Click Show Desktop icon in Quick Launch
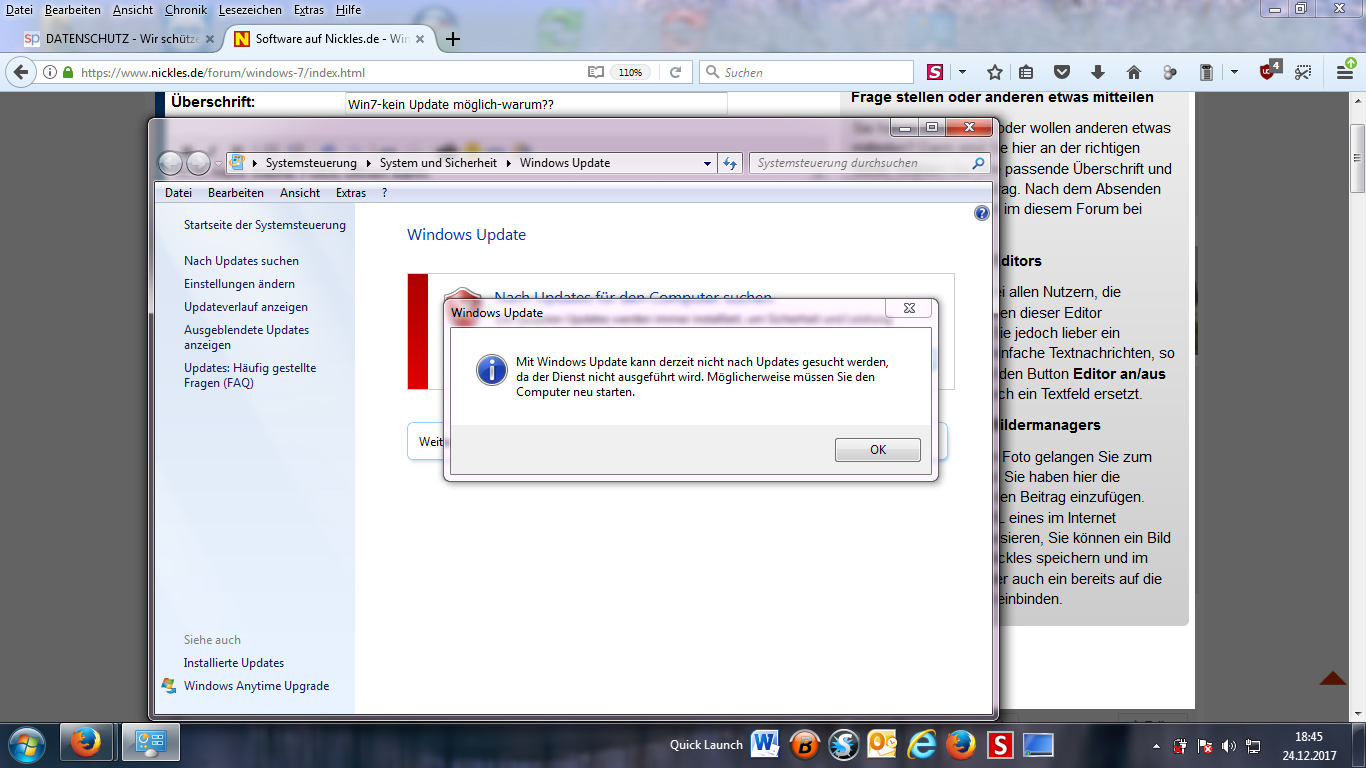 [x=1038, y=744]
